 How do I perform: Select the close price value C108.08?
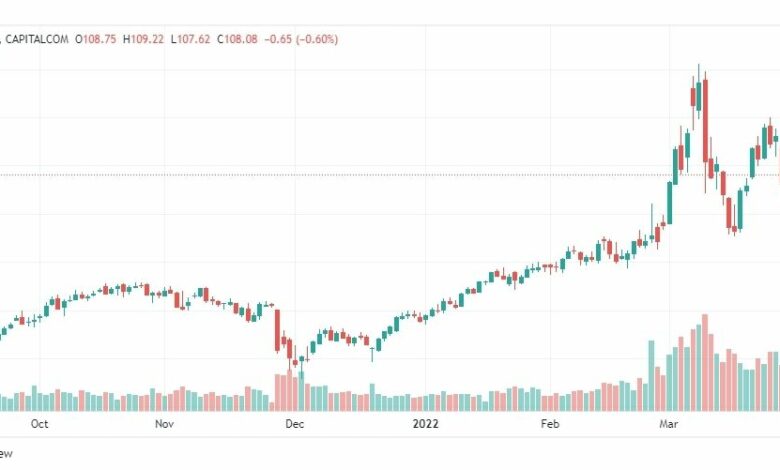coord(237,39)
